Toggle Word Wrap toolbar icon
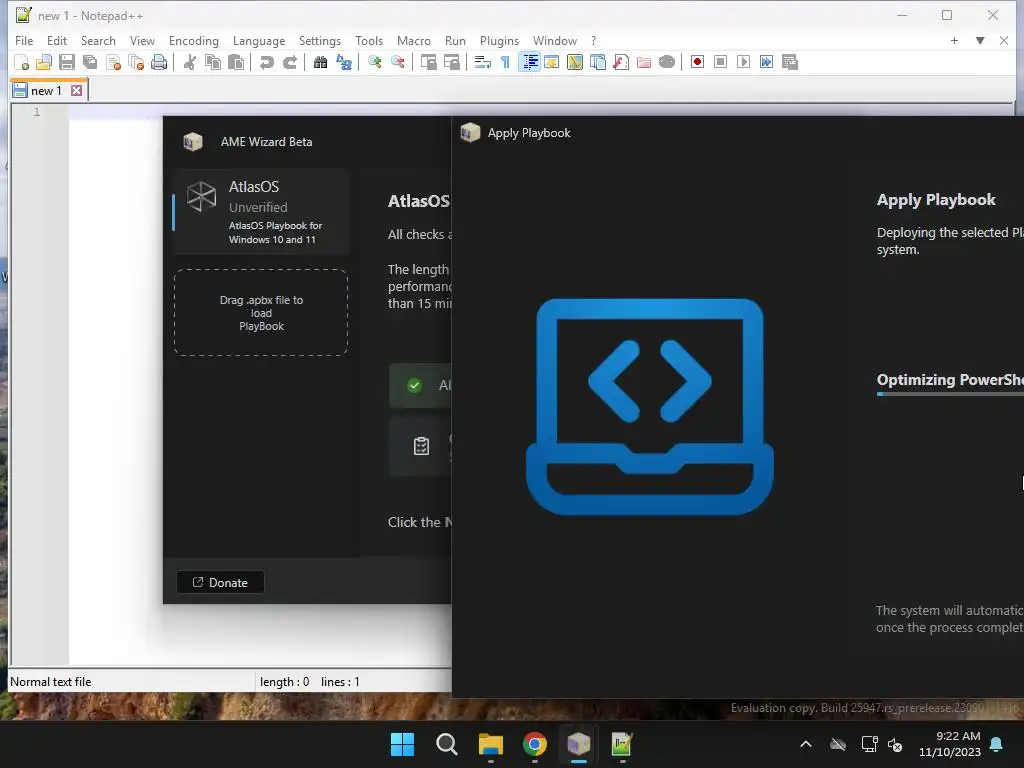 point(483,62)
